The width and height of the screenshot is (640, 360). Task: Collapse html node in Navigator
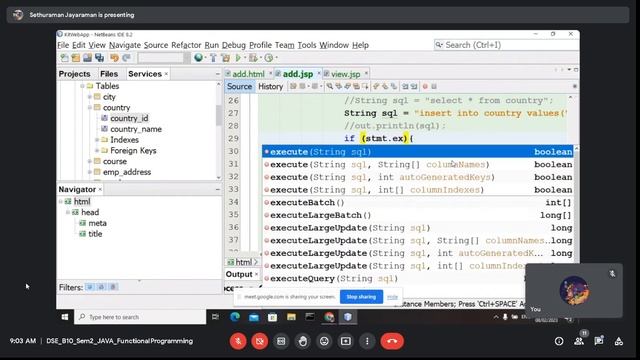(61, 202)
